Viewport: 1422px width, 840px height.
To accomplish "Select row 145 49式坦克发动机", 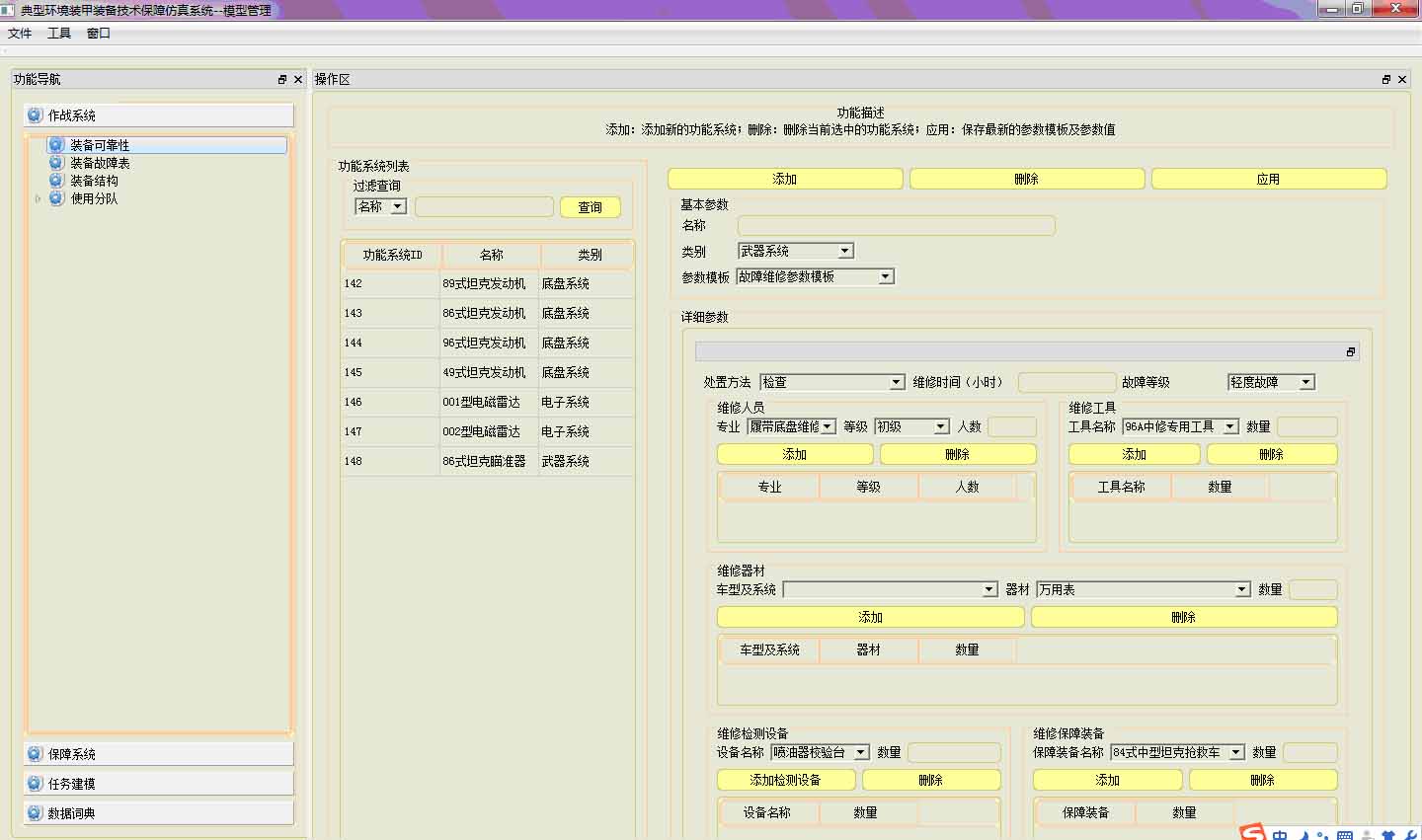I will click(488, 372).
